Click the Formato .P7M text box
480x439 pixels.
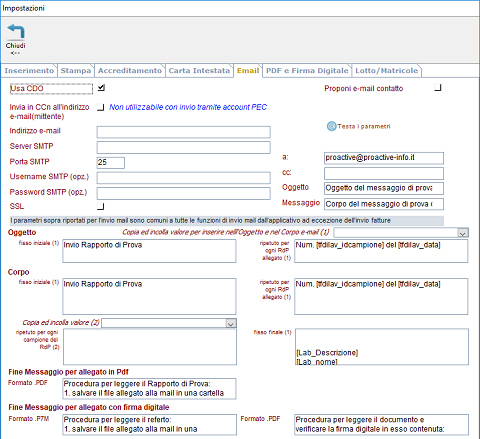tap(150, 424)
